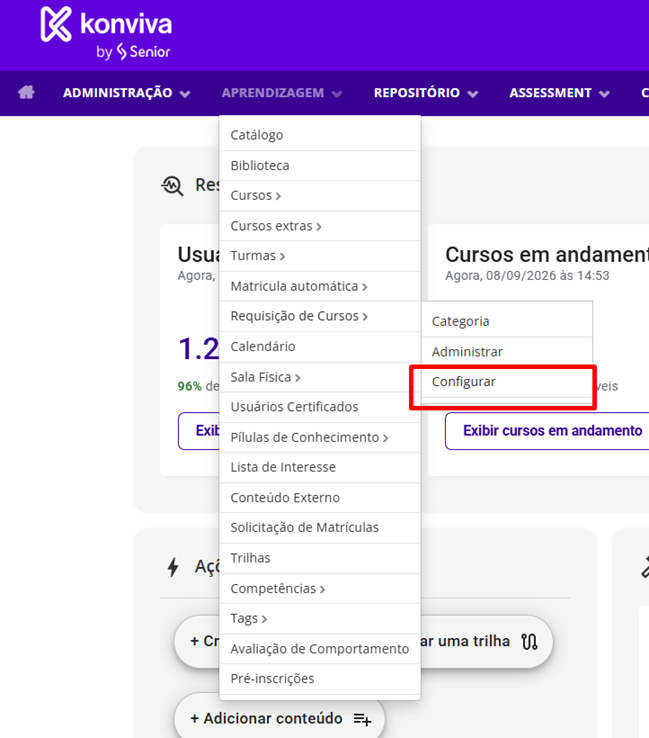Screen dimensions: 649x738
Task: Expand the Turmas submenu
Action: [x=320, y=256]
